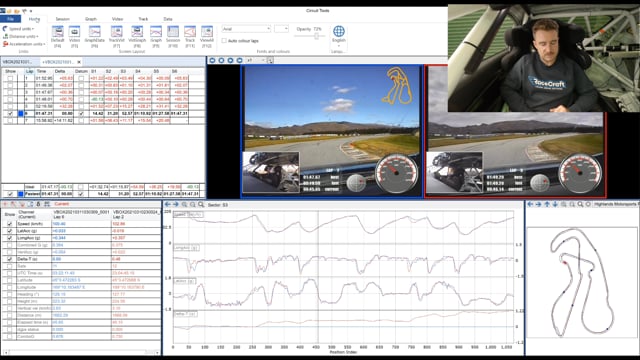The image size is (640, 360).
Task: Switch to the Session ribbon tab
Action: (x=62, y=19)
